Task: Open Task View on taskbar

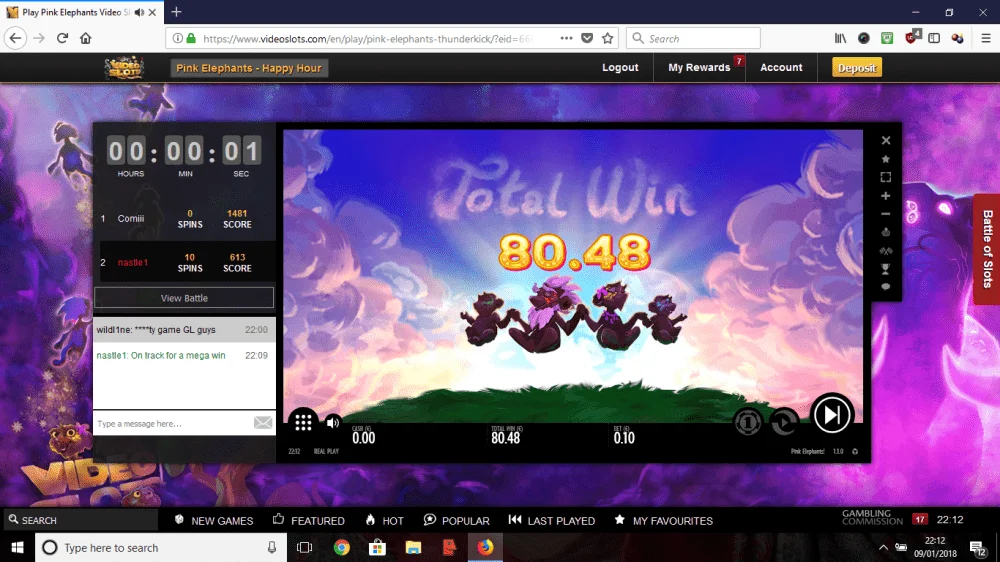Action: pos(305,547)
